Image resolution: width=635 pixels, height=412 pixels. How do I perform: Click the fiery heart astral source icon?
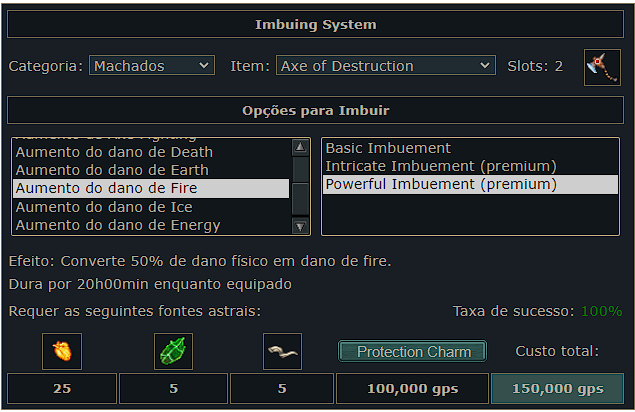pyautogui.click(x=62, y=351)
